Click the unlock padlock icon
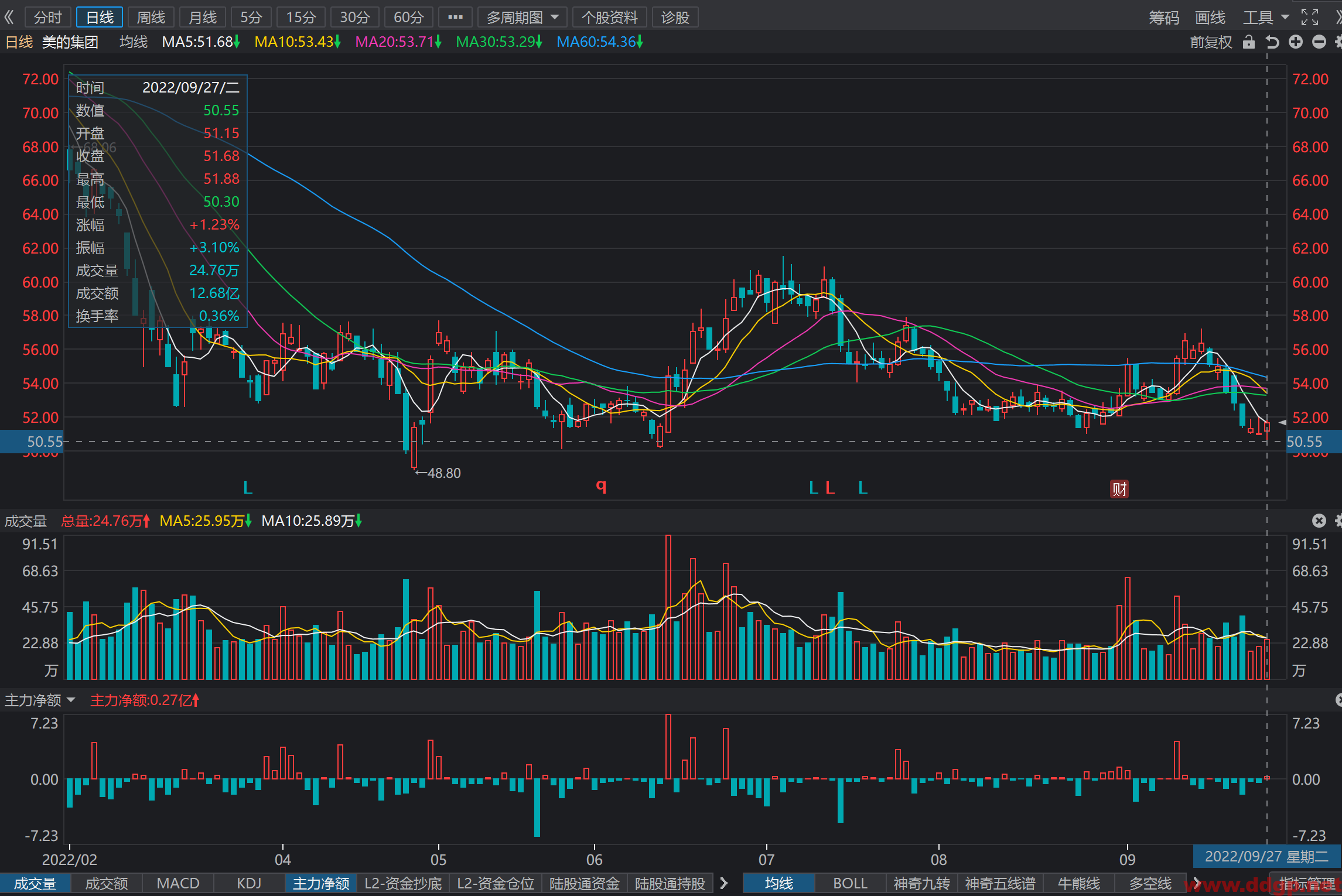Screen dimensions: 1342x896 click(x=1249, y=42)
